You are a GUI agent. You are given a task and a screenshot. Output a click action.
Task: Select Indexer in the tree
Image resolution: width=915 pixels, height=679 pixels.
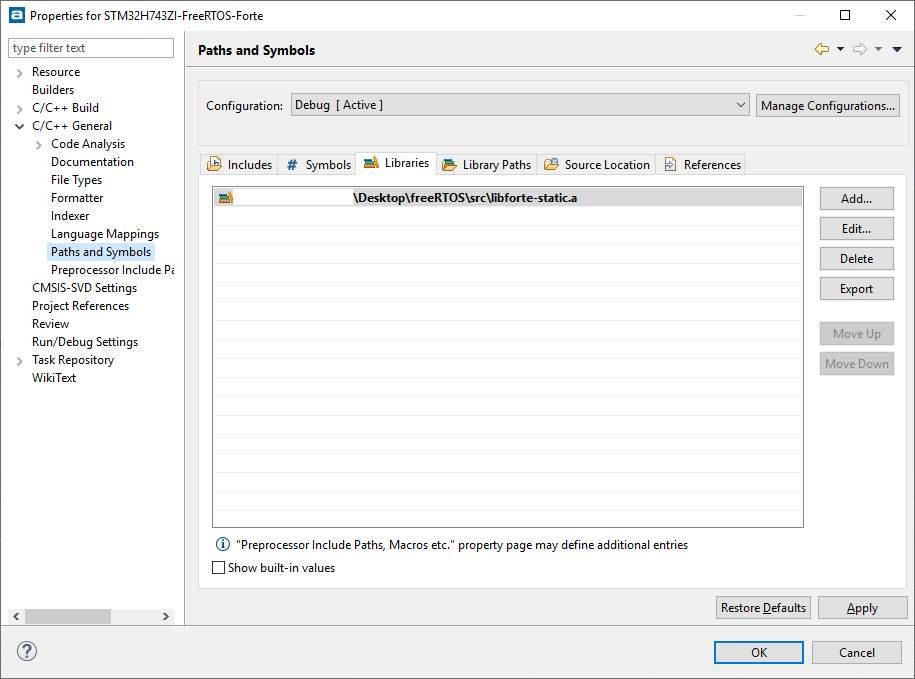tap(70, 216)
